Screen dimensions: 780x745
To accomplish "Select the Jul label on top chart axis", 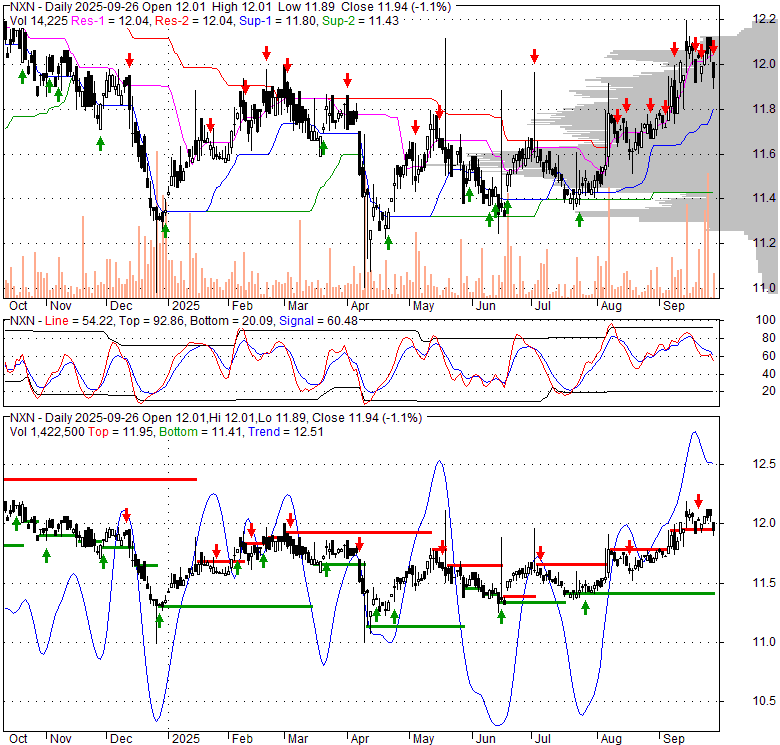I will (542, 306).
